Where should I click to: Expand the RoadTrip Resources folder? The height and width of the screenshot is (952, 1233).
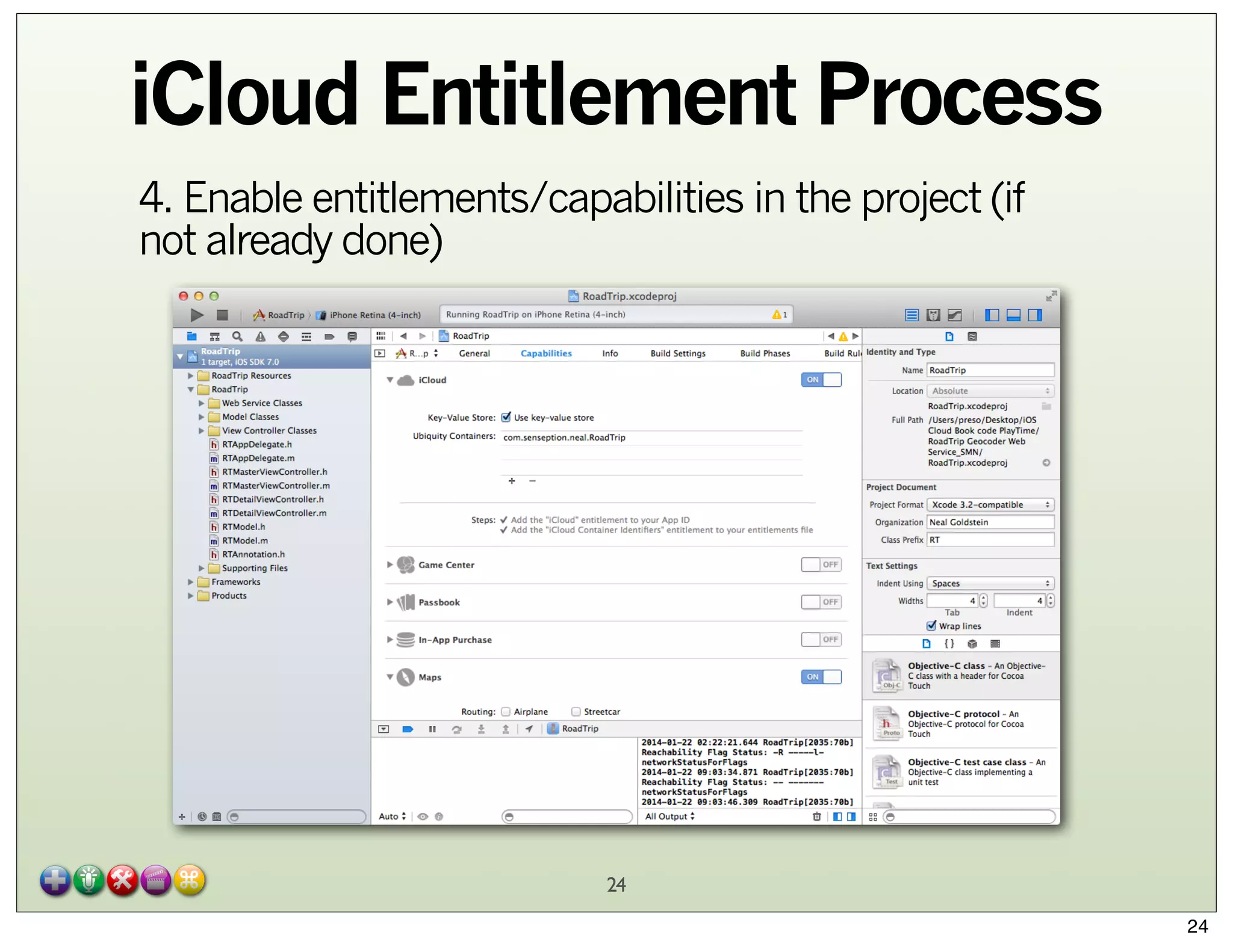[x=191, y=376]
